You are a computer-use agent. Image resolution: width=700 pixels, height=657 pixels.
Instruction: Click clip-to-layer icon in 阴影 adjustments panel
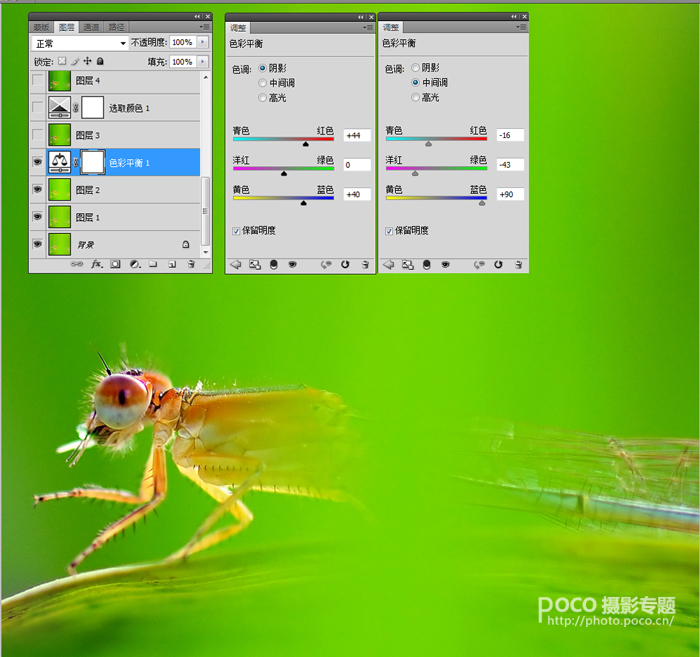(274, 265)
